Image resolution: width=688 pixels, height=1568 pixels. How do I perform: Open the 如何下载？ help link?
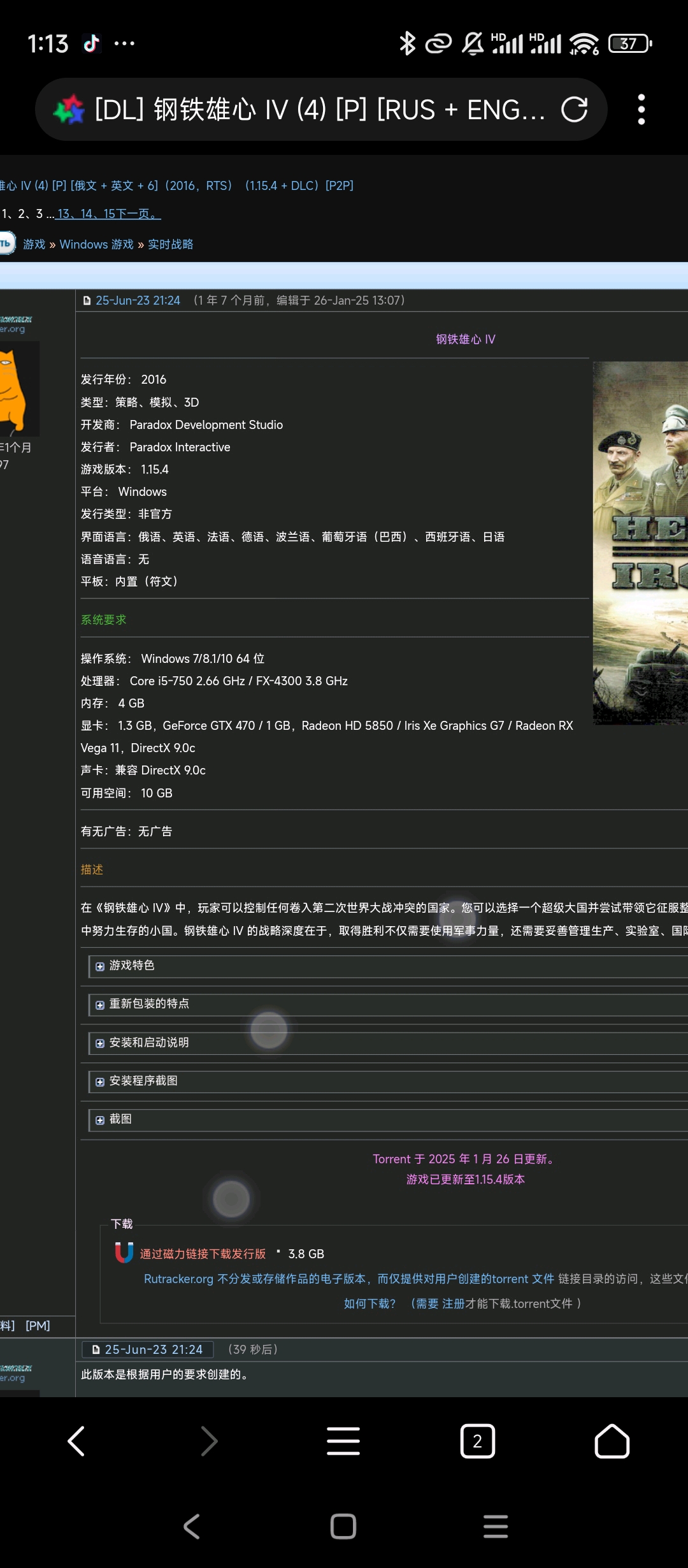[x=370, y=1304]
